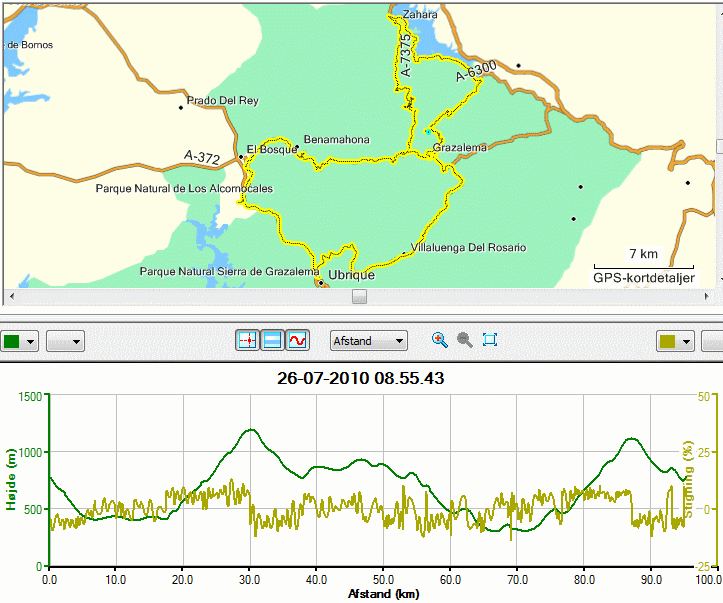Click the Zahara label on the map
723x603 pixels.
(420, 15)
